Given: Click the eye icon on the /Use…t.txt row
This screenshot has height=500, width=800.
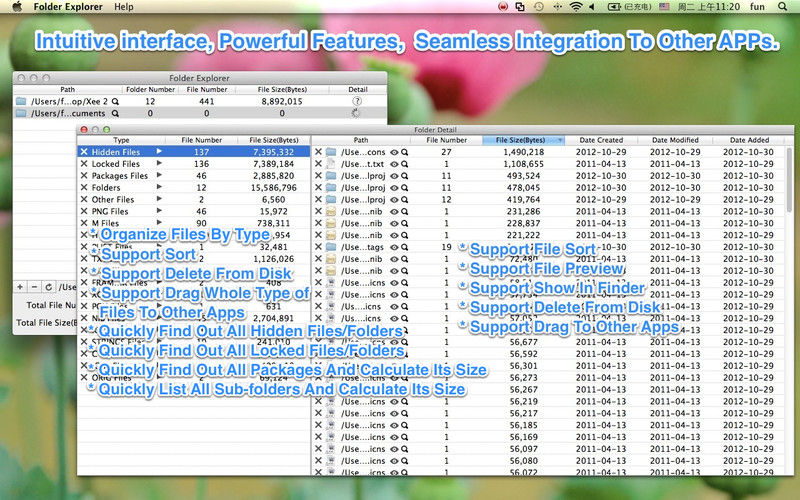Looking at the screenshot, I should tap(394, 164).
